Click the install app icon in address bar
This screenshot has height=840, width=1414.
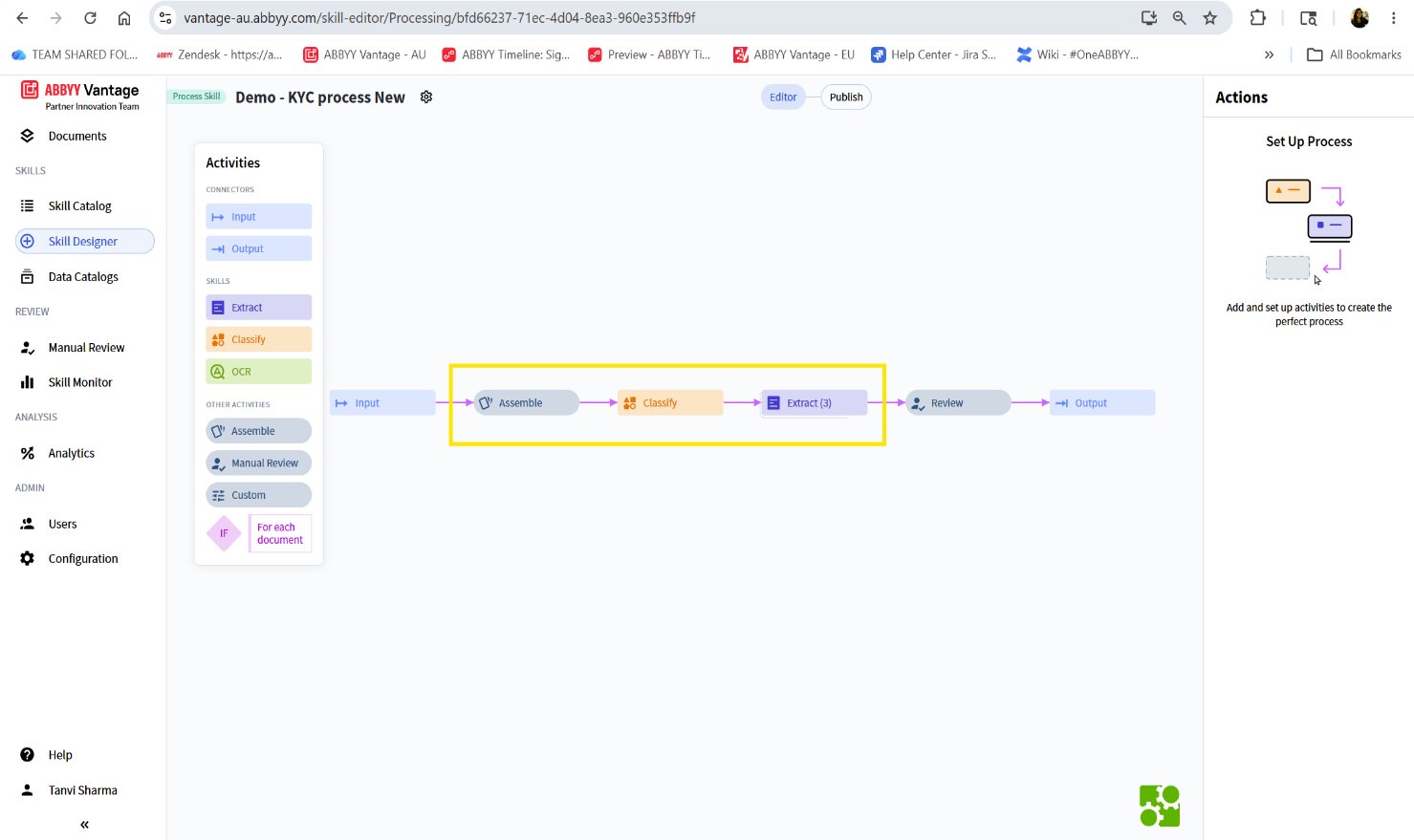tap(1149, 17)
